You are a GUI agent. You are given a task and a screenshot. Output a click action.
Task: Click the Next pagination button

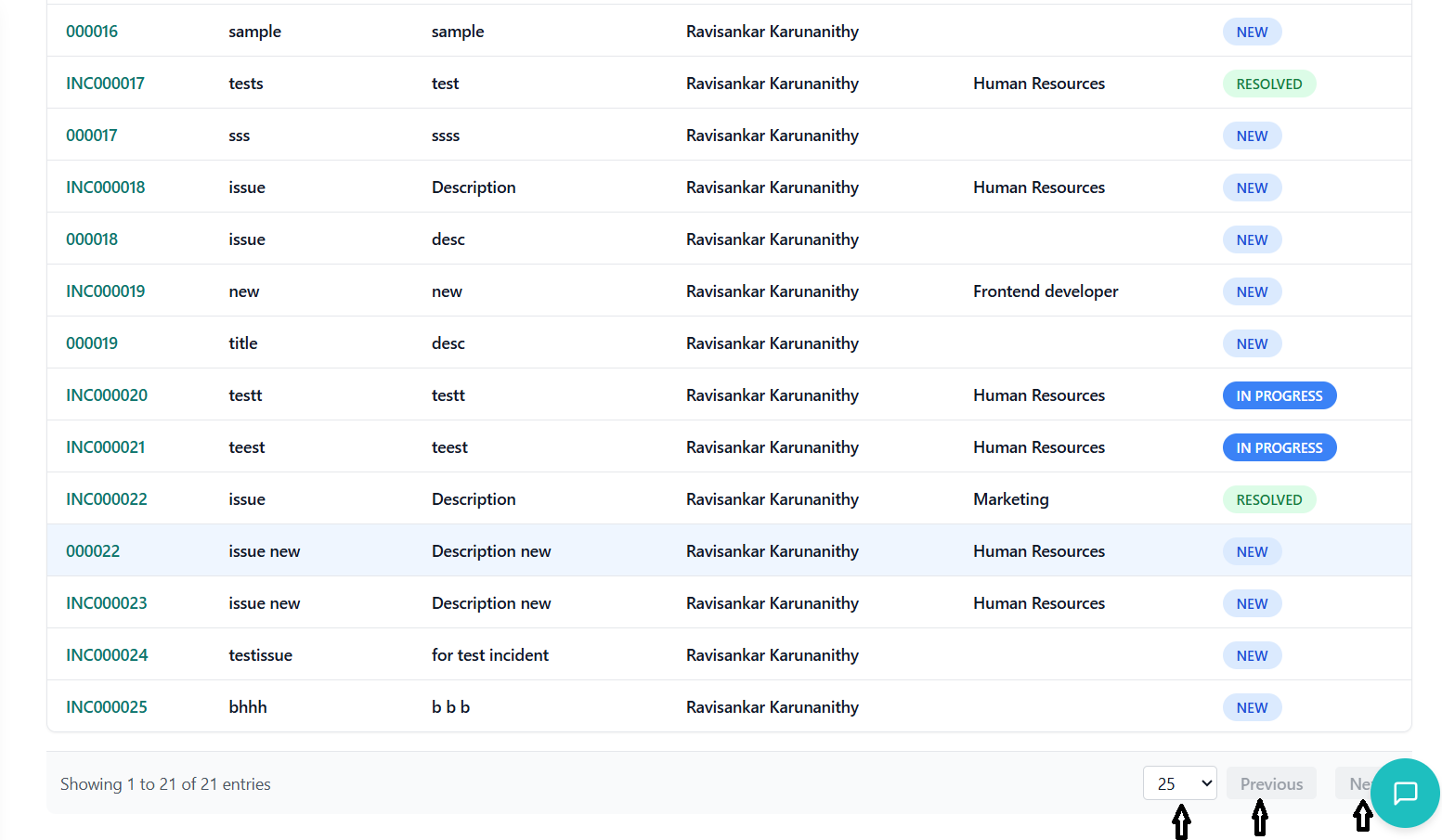1354,783
